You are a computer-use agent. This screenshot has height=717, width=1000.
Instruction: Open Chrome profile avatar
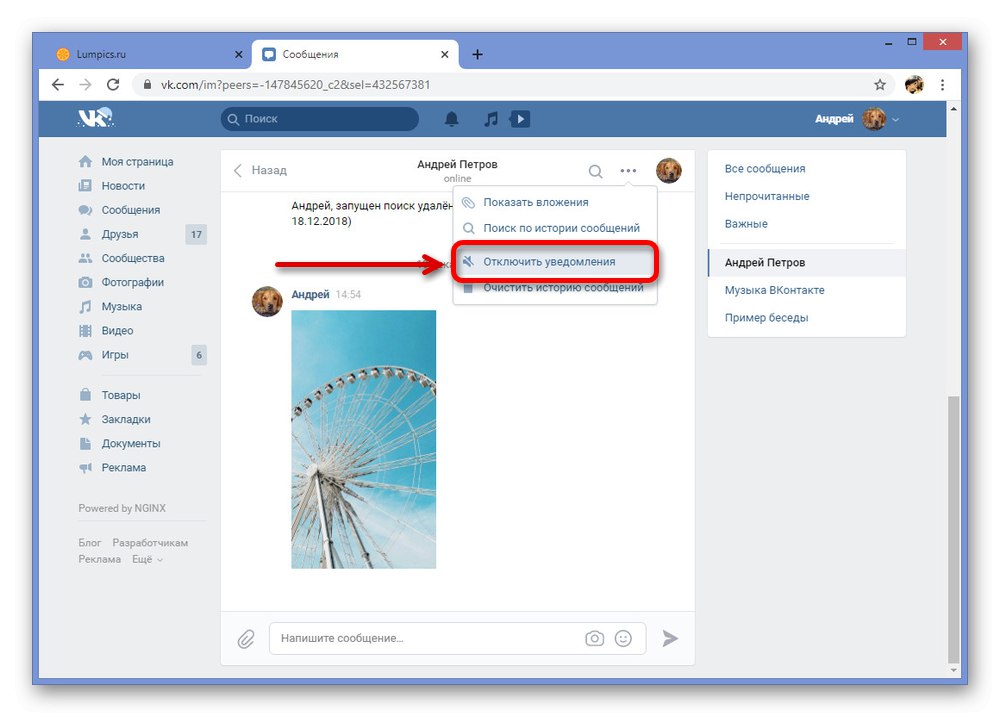(x=914, y=84)
